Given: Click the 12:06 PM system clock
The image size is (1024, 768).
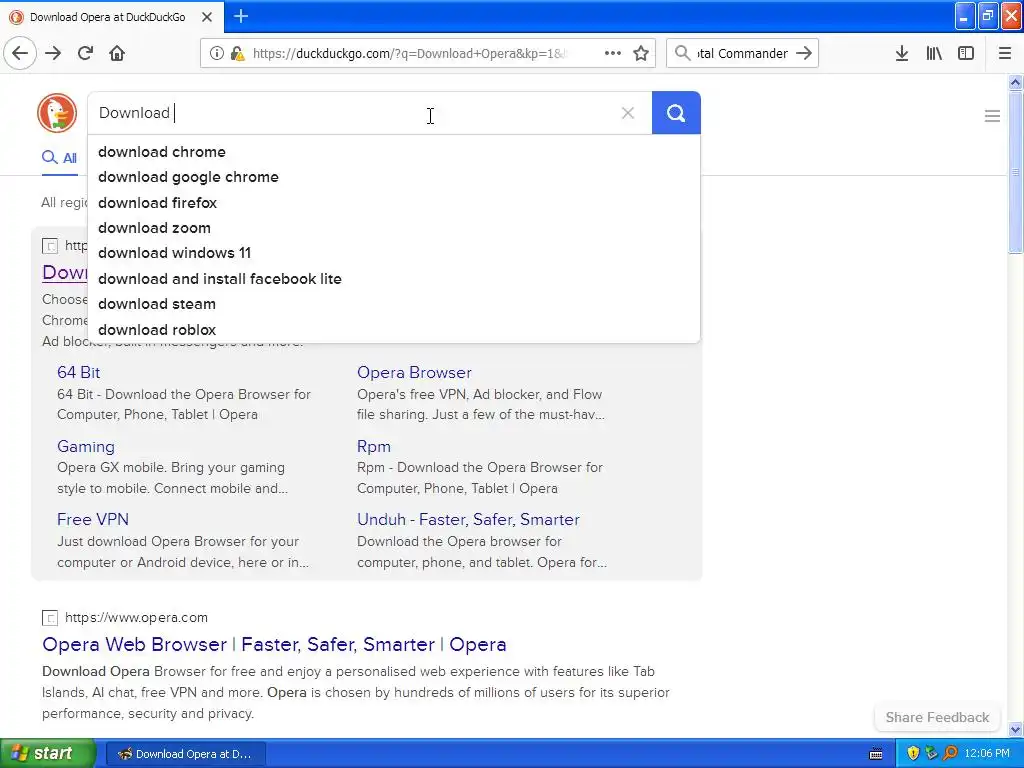Looking at the screenshot, I should pos(987,754).
